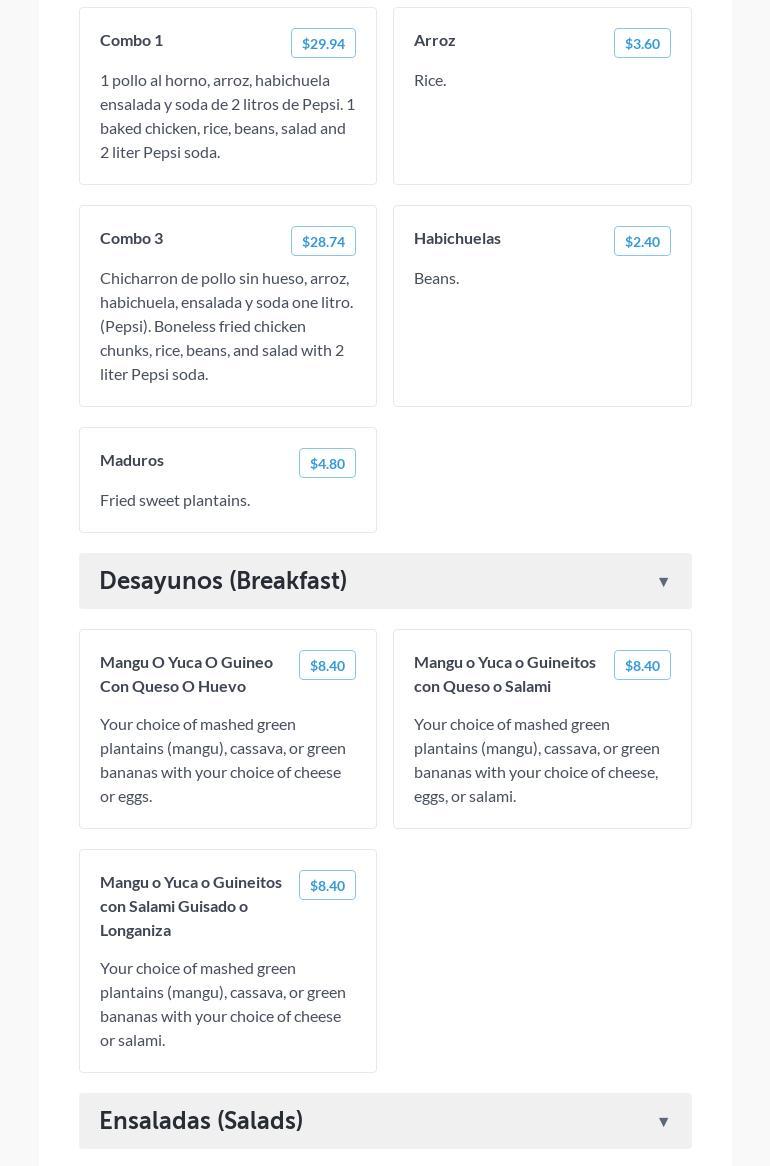The image size is (770, 1166).
Task: Click price of Mangu con Salami Guisado
Action: (x=327, y=885)
